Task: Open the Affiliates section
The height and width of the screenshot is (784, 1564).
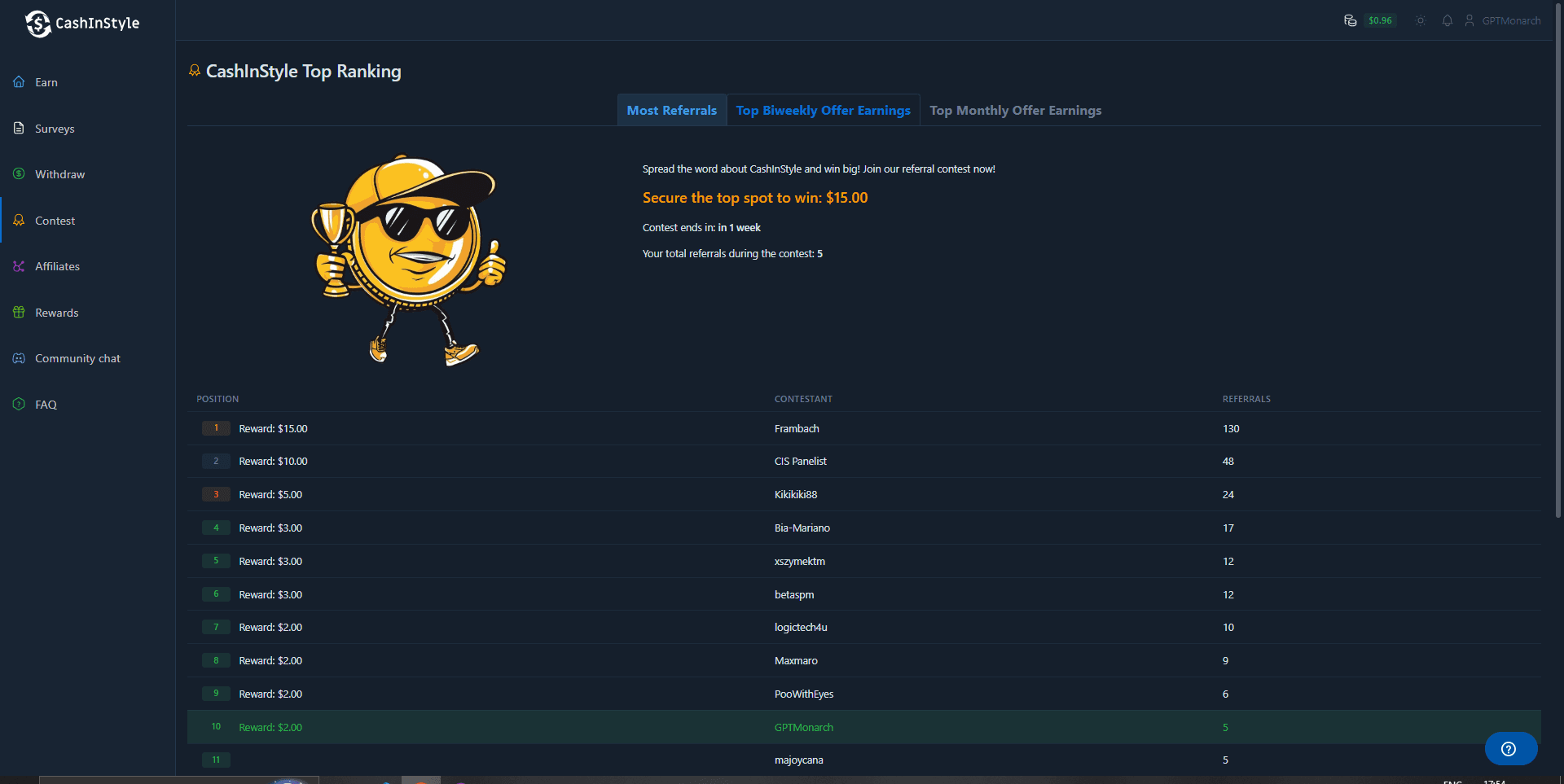Action: pos(57,266)
